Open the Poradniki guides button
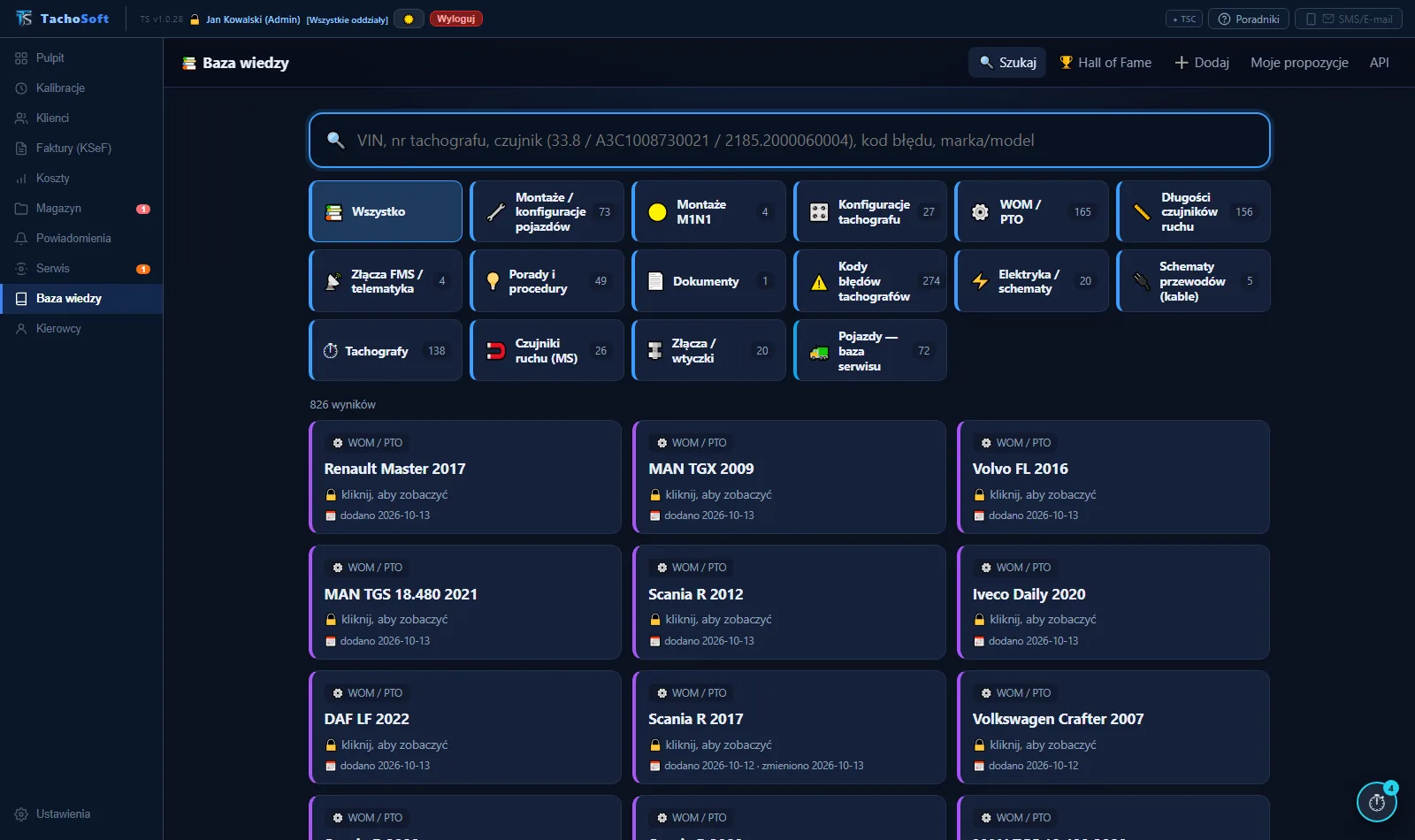This screenshot has width=1415, height=840. point(1249,19)
